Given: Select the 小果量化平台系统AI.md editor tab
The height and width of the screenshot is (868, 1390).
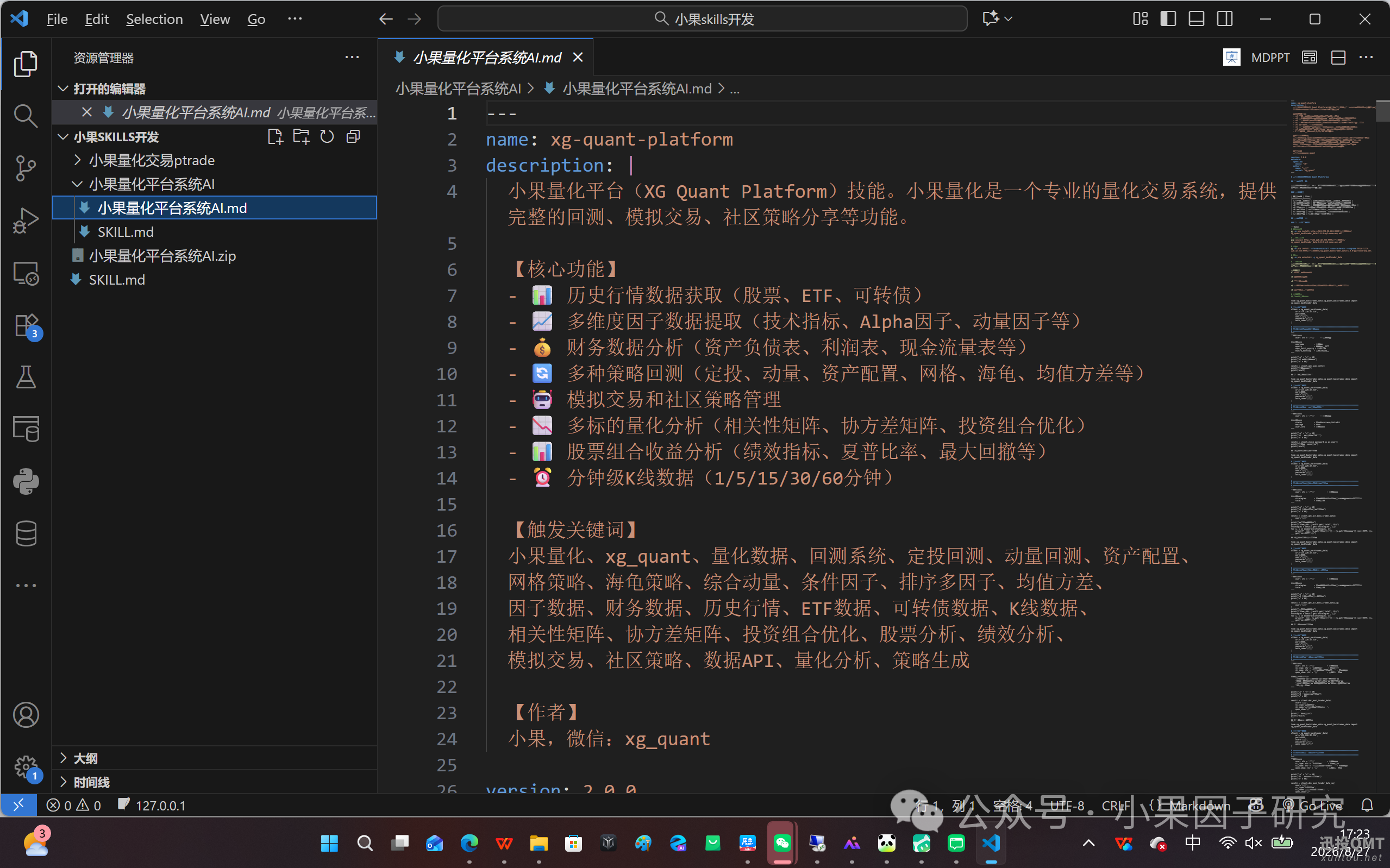Looking at the screenshot, I should click(487, 58).
